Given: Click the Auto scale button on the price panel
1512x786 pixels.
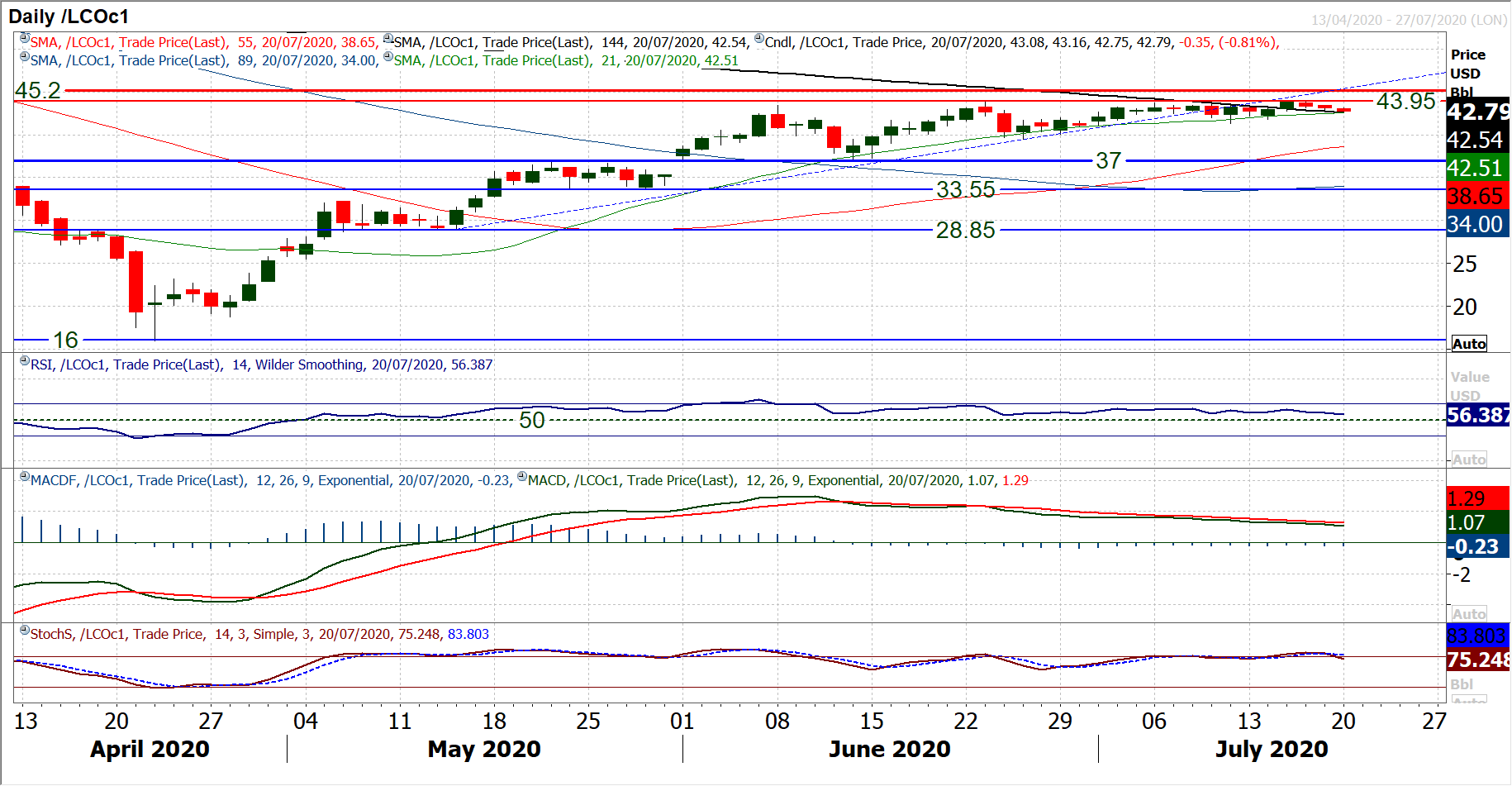Looking at the screenshot, I should click(1469, 344).
